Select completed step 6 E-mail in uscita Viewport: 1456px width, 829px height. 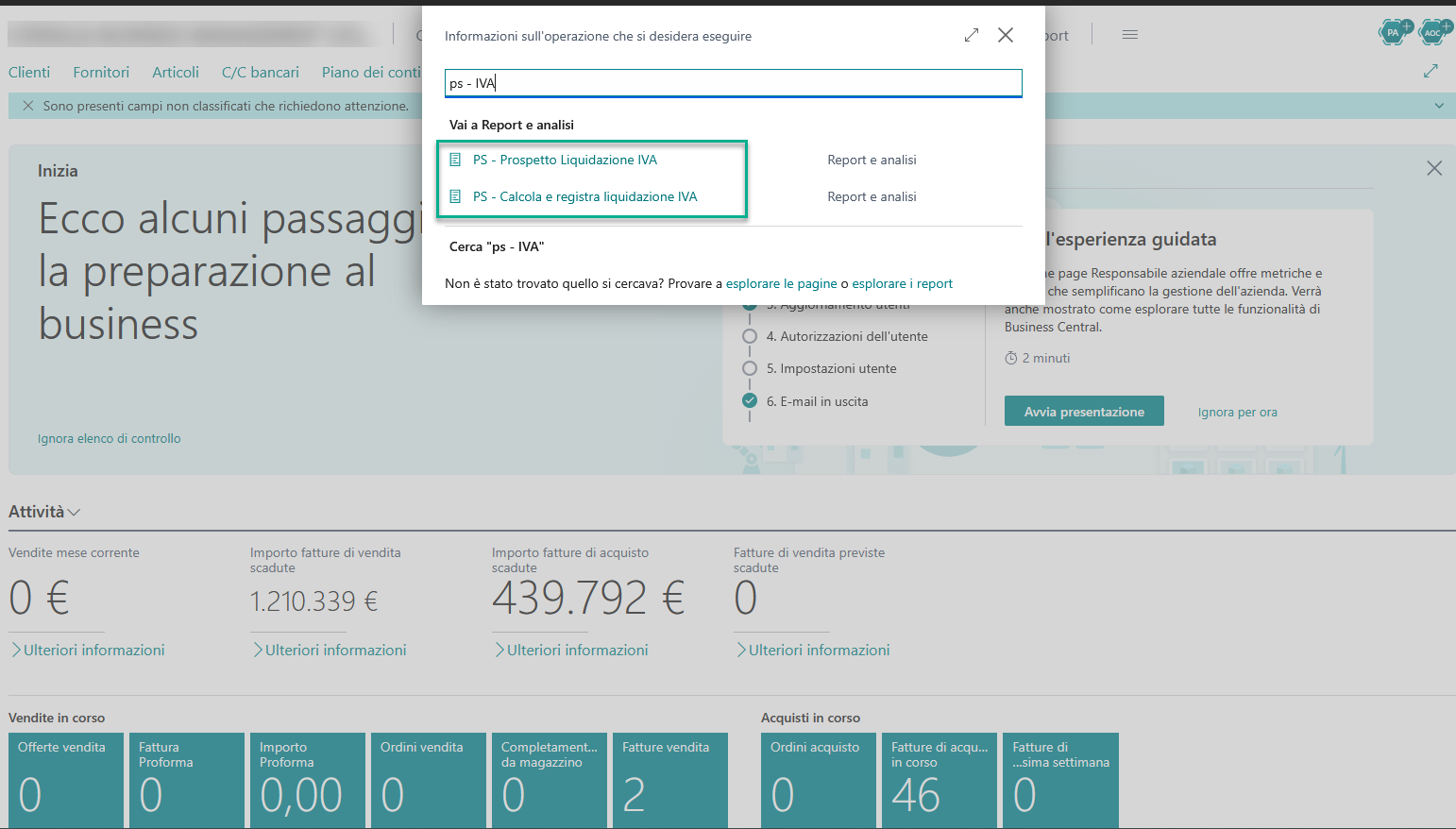tap(750, 401)
